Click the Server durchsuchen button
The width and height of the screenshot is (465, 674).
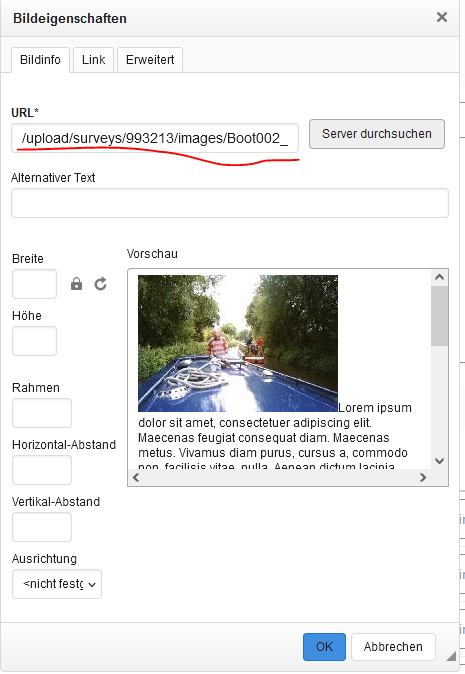[377, 134]
